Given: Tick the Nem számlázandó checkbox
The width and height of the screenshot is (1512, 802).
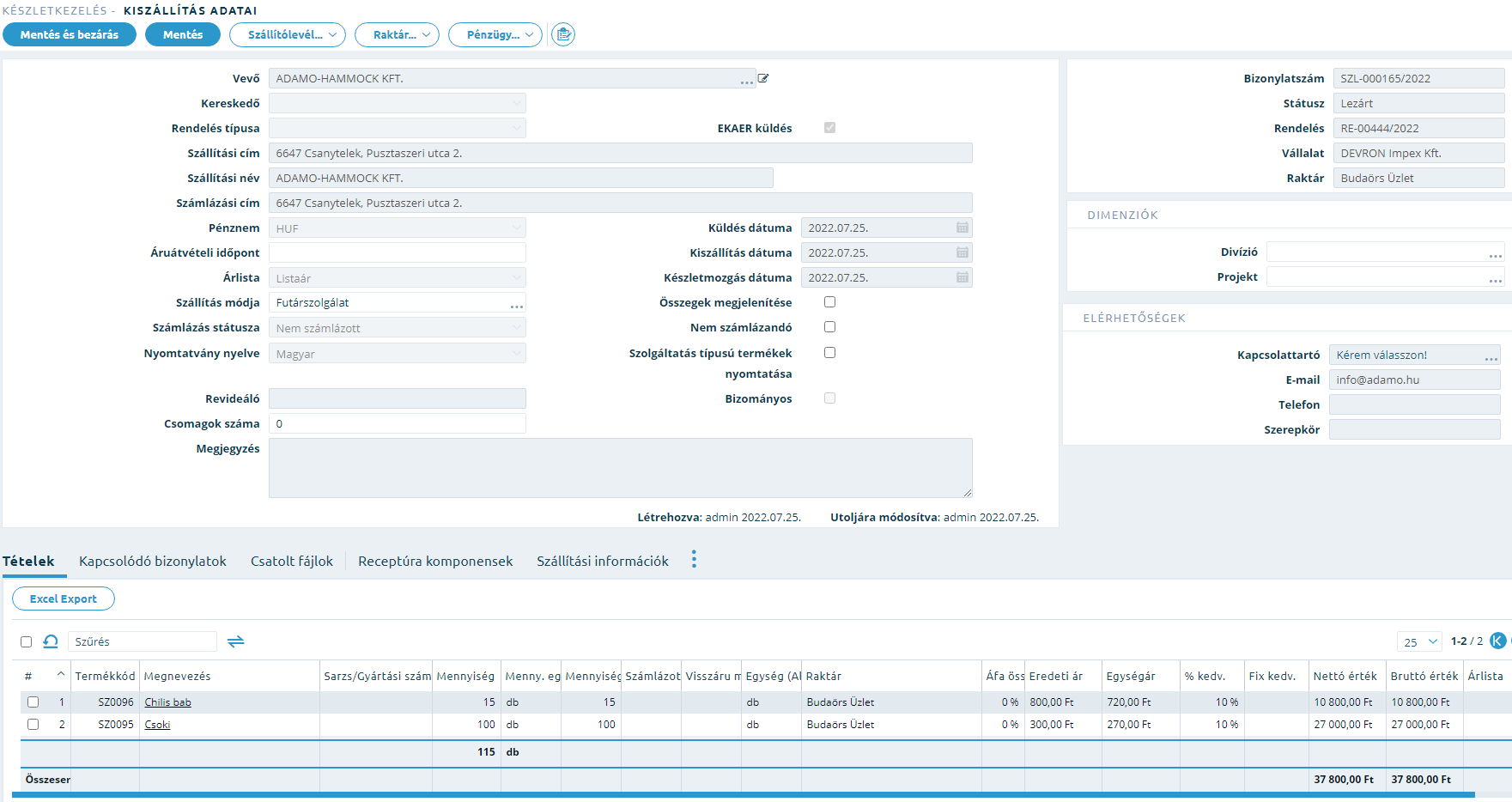Looking at the screenshot, I should pos(829,327).
